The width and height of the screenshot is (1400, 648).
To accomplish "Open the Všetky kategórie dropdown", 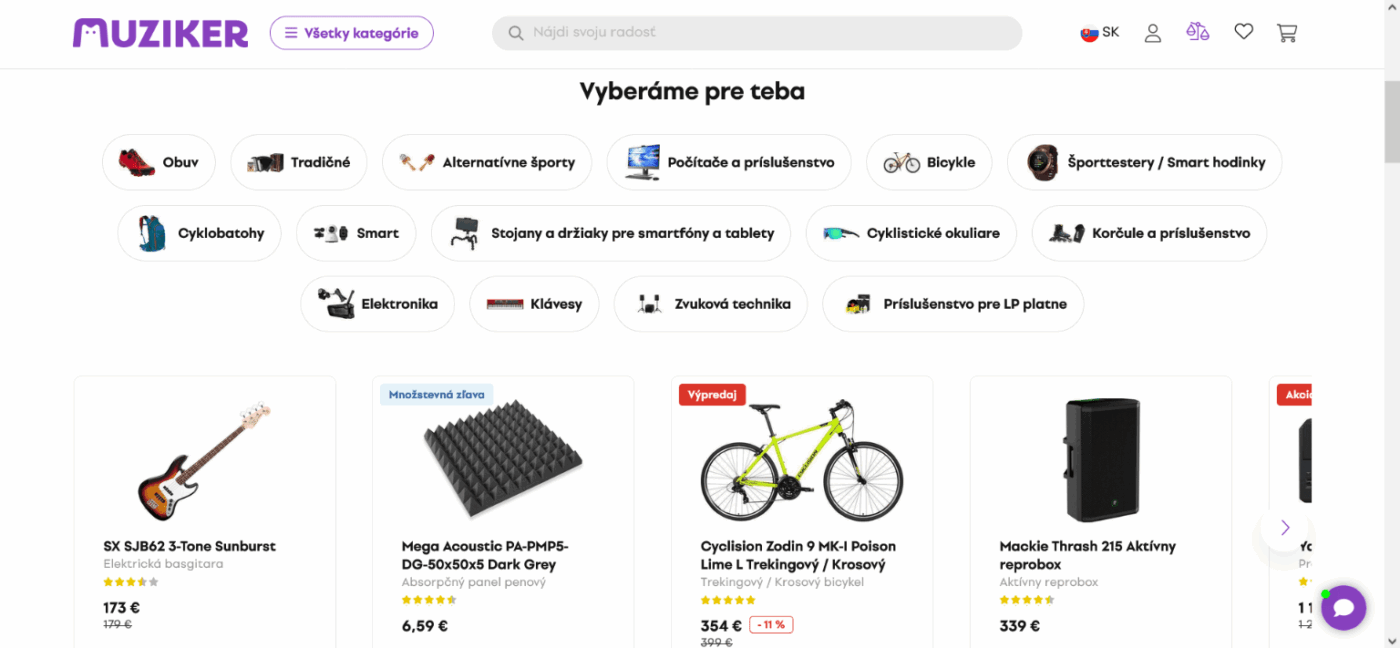I will pyautogui.click(x=351, y=32).
